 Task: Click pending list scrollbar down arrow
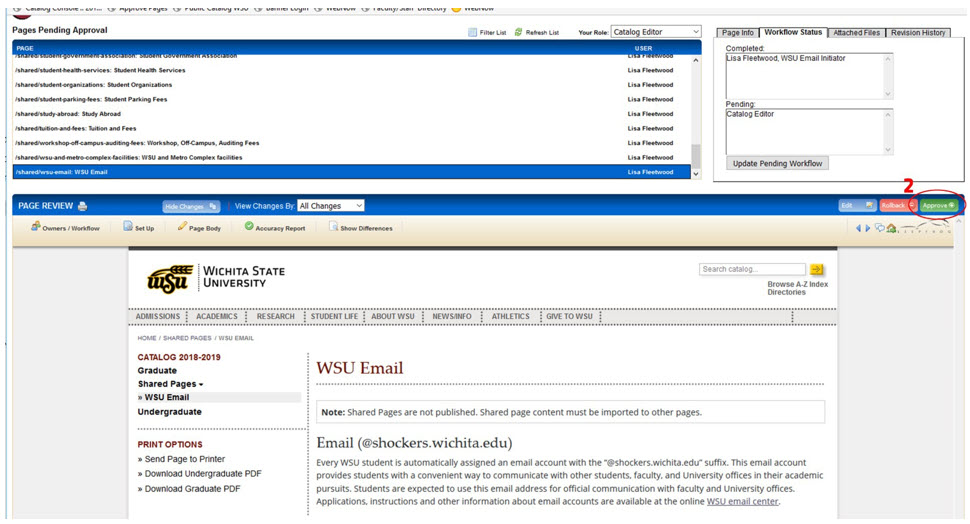696,174
